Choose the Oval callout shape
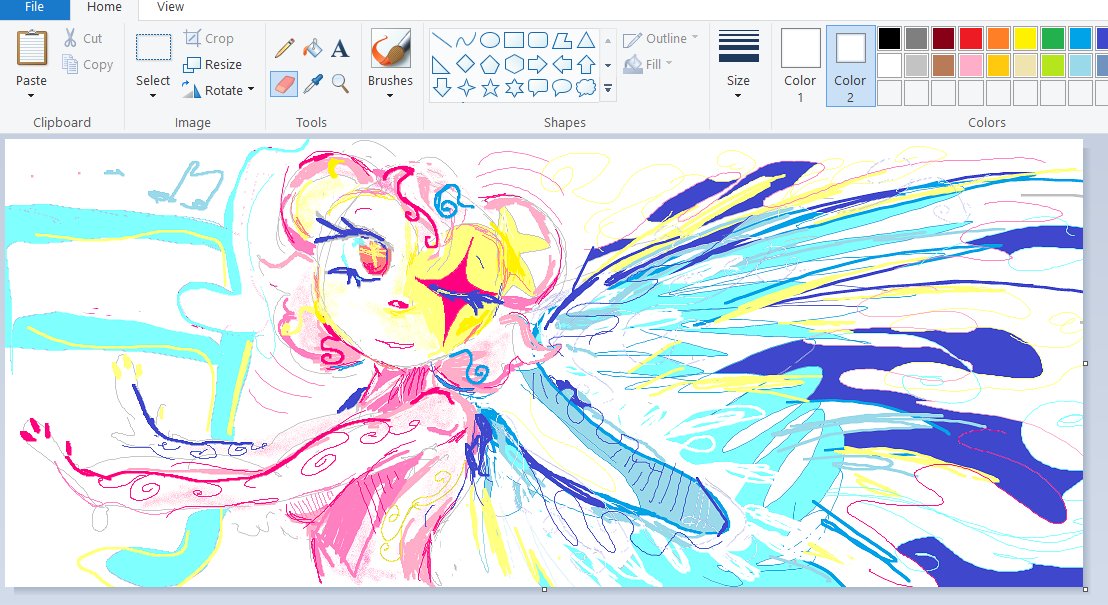1108x605 pixels. coord(562,88)
